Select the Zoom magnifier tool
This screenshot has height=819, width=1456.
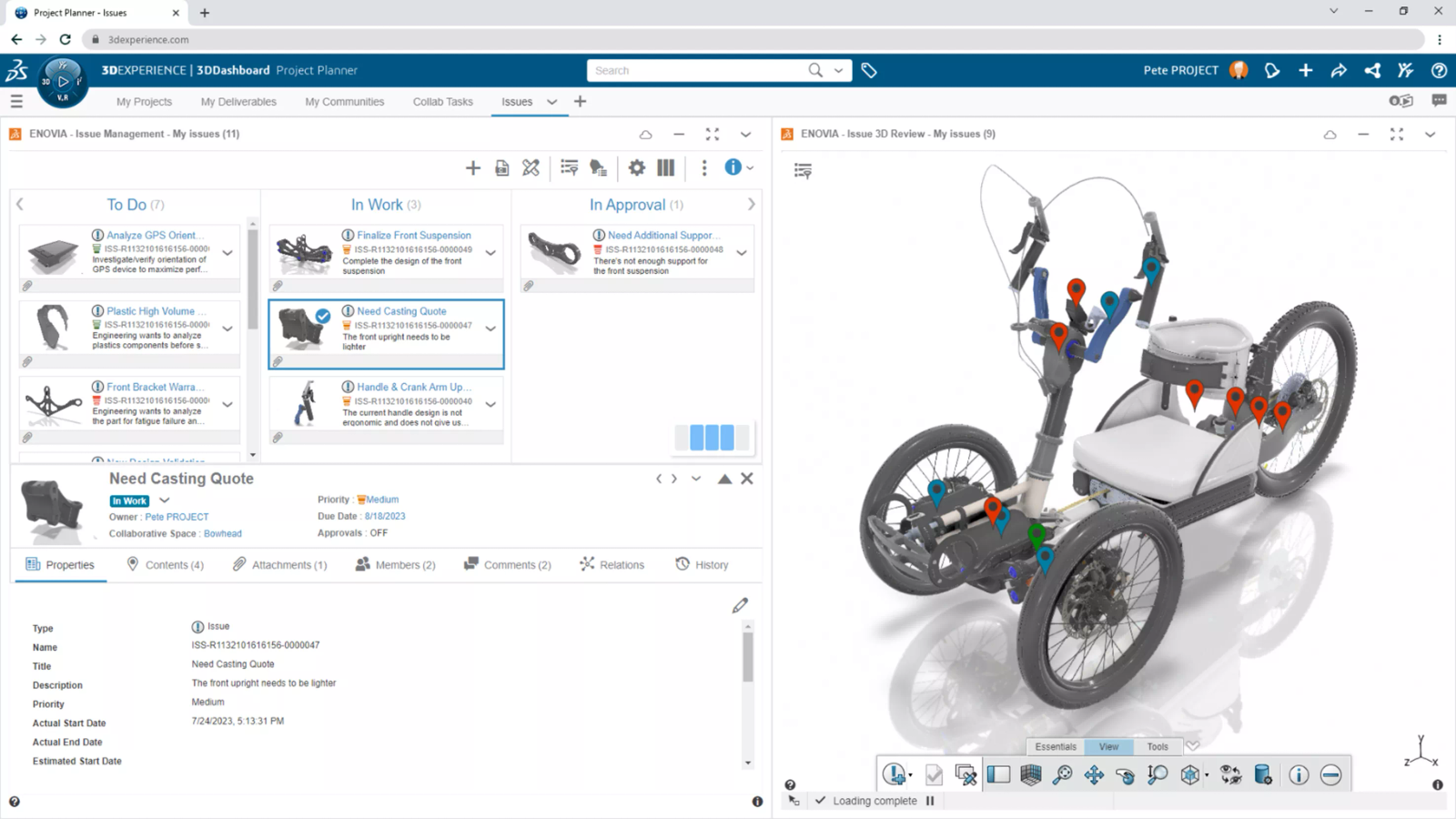(x=1158, y=774)
